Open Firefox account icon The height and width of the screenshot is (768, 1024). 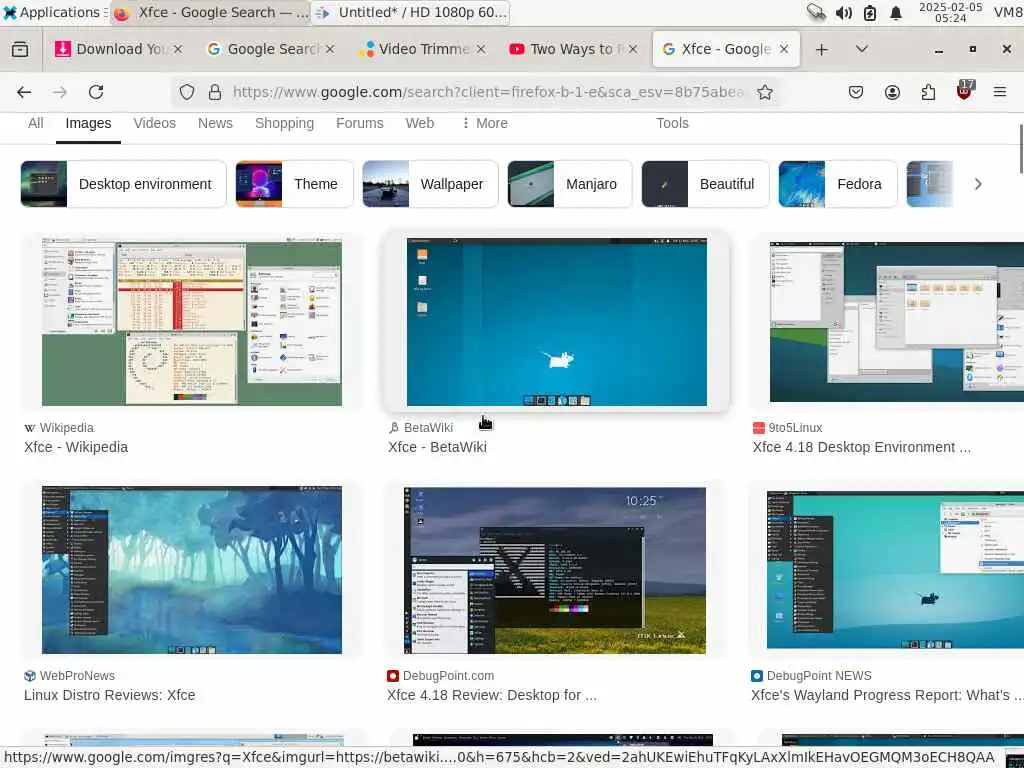pyautogui.click(x=892, y=92)
